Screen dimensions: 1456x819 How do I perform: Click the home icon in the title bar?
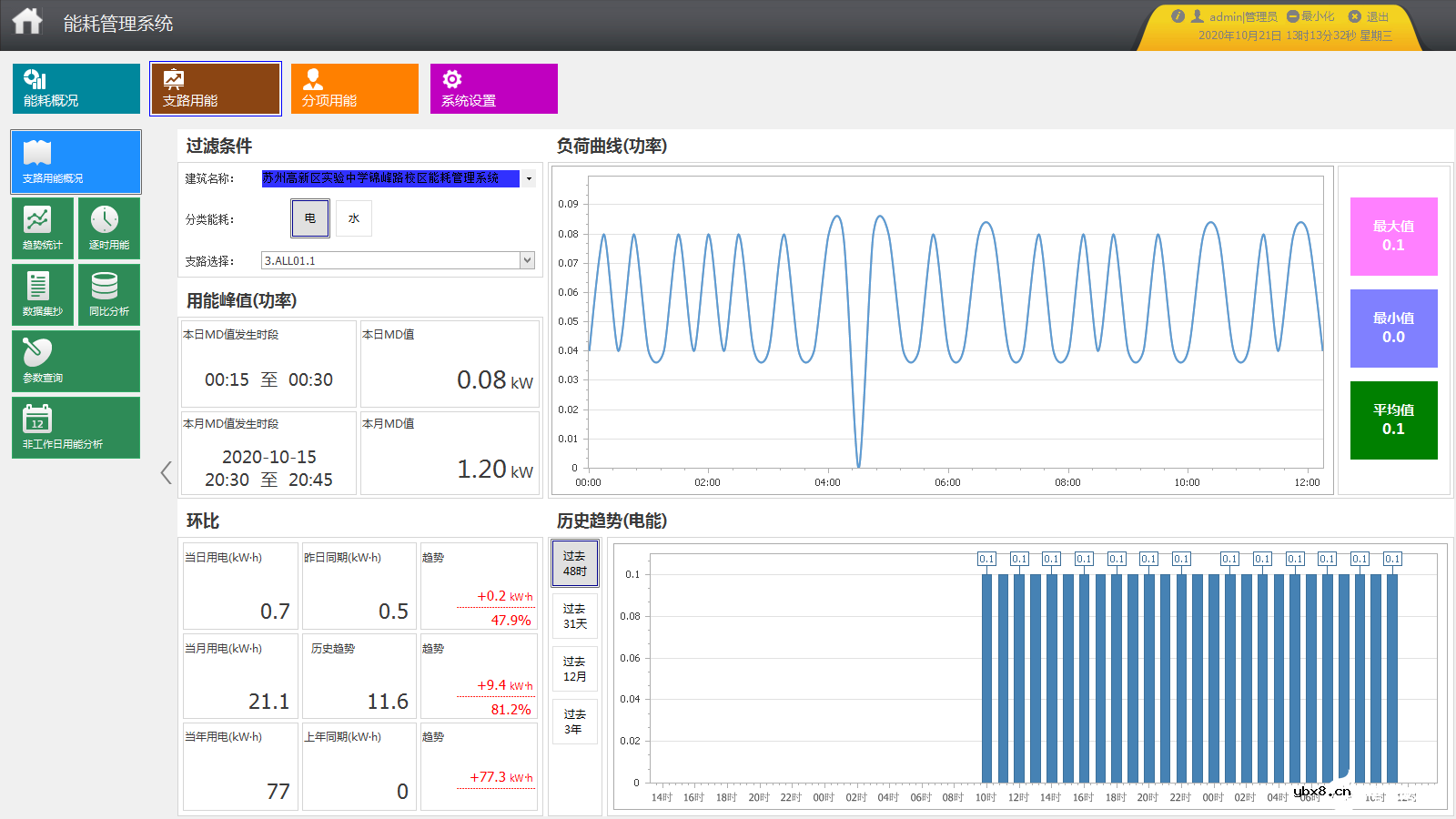(x=26, y=19)
